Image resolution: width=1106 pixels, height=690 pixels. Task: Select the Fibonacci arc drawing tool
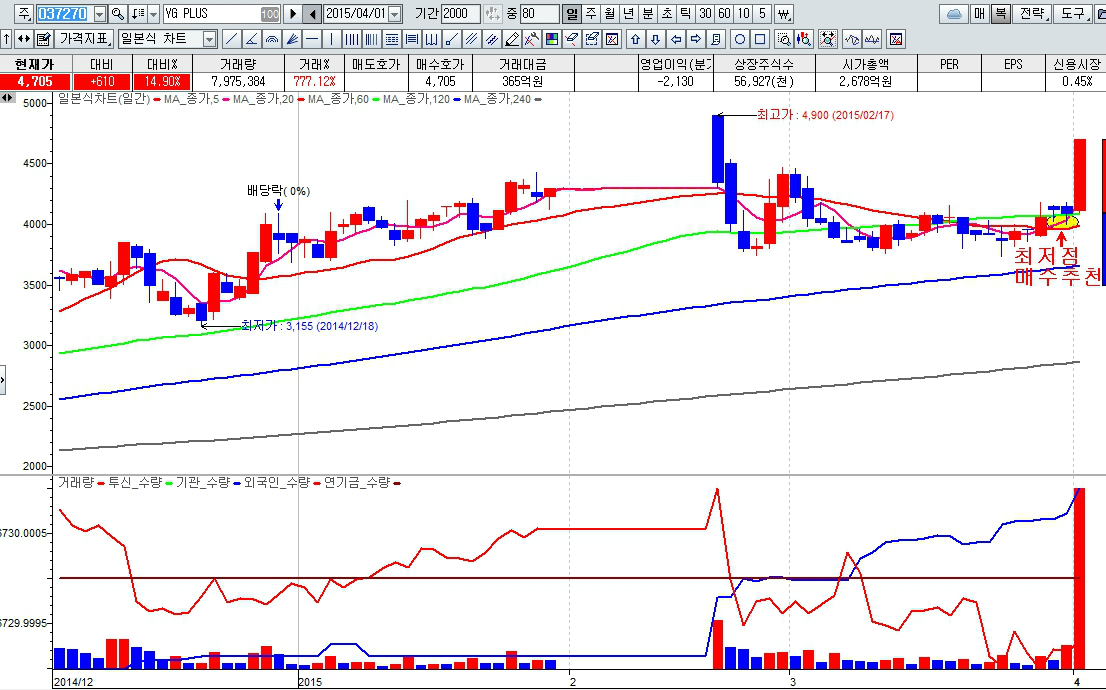point(271,39)
